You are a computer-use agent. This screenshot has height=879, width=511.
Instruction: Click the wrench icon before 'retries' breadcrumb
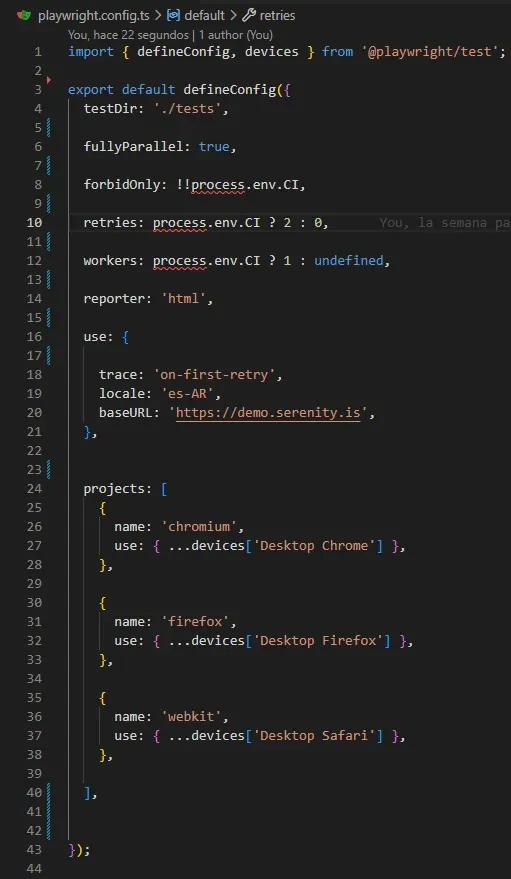pos(249,16)
